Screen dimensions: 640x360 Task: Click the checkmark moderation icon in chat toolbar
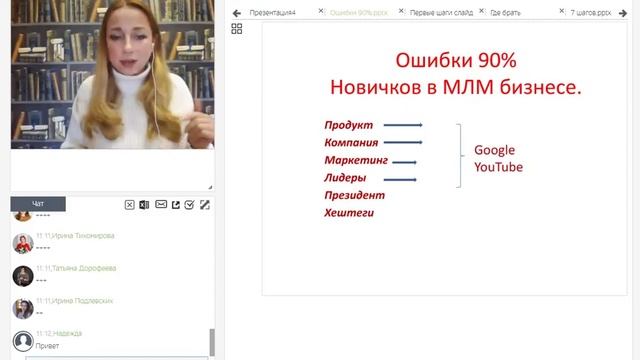(x=189, y=204)
